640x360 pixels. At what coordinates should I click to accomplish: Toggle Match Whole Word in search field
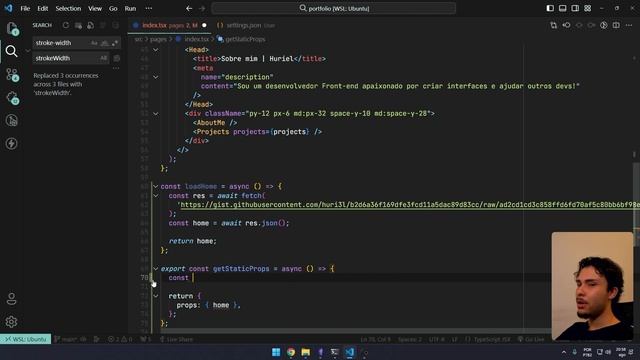104,43
